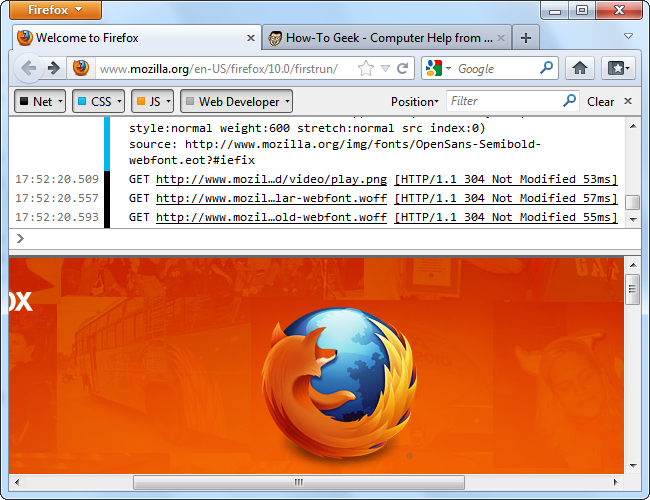Screen dimensions: 650x500
Task: Toggle the CSS message filter
Action: [94, 101]
